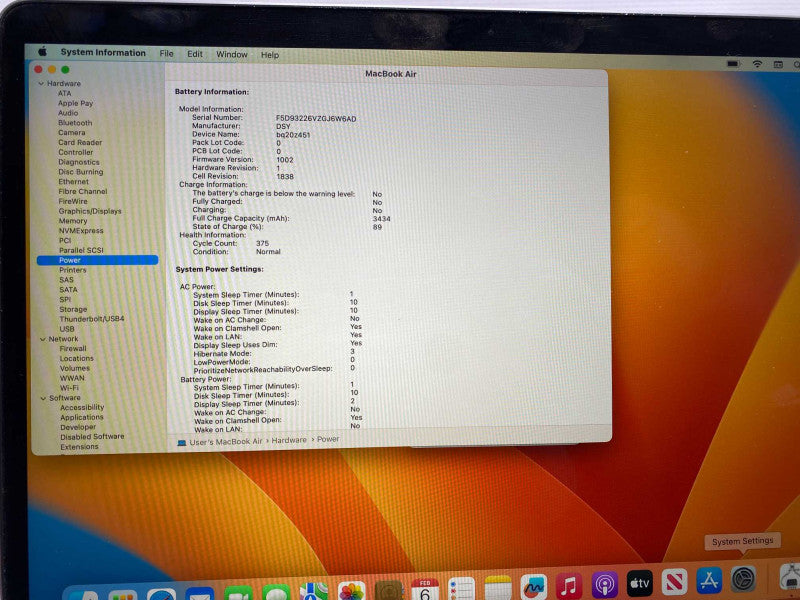Open Reminders from the Dock

(462, 588)
